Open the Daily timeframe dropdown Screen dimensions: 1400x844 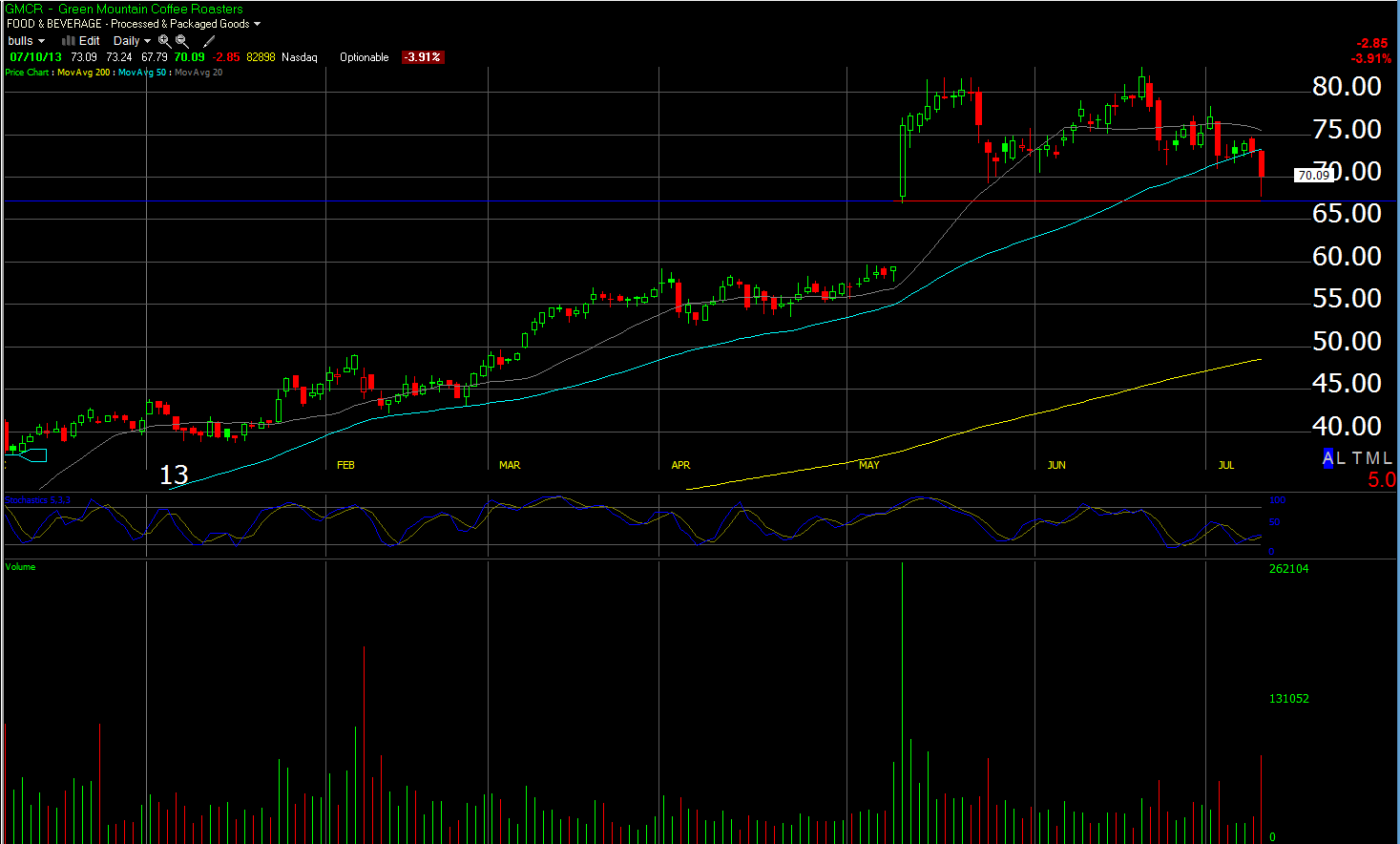pos(132,41)
